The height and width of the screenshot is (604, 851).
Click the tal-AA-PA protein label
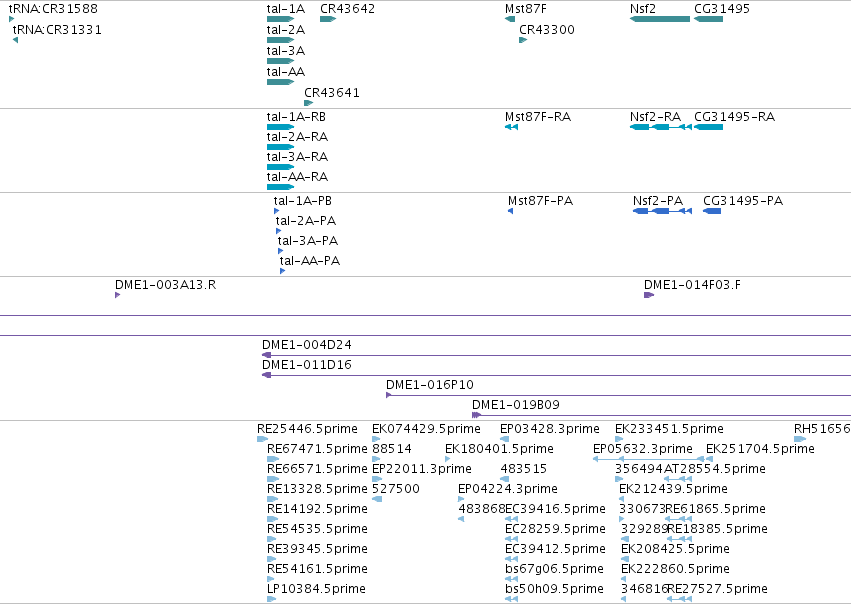[310, 261]
